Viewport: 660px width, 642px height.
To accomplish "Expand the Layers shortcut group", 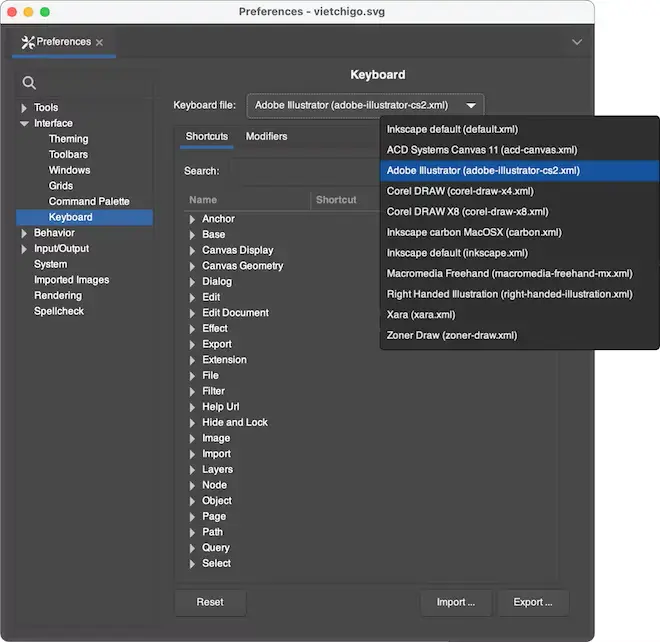I will (x=193, y=469).
